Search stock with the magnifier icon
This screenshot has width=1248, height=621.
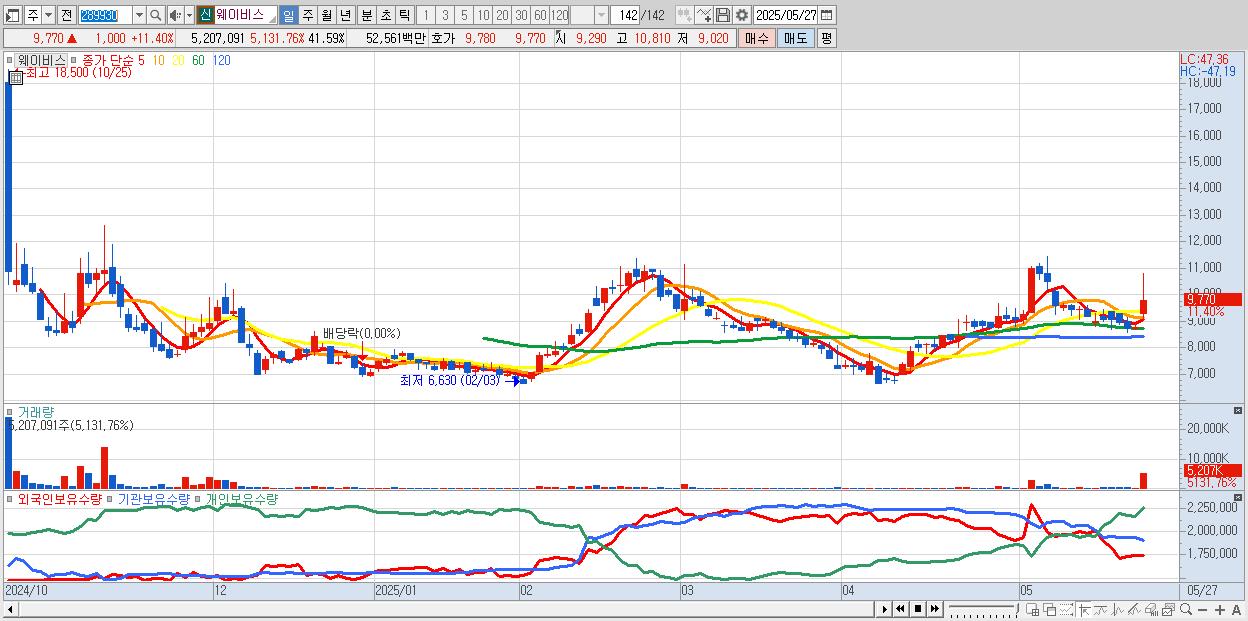click(x=155, y=15)
